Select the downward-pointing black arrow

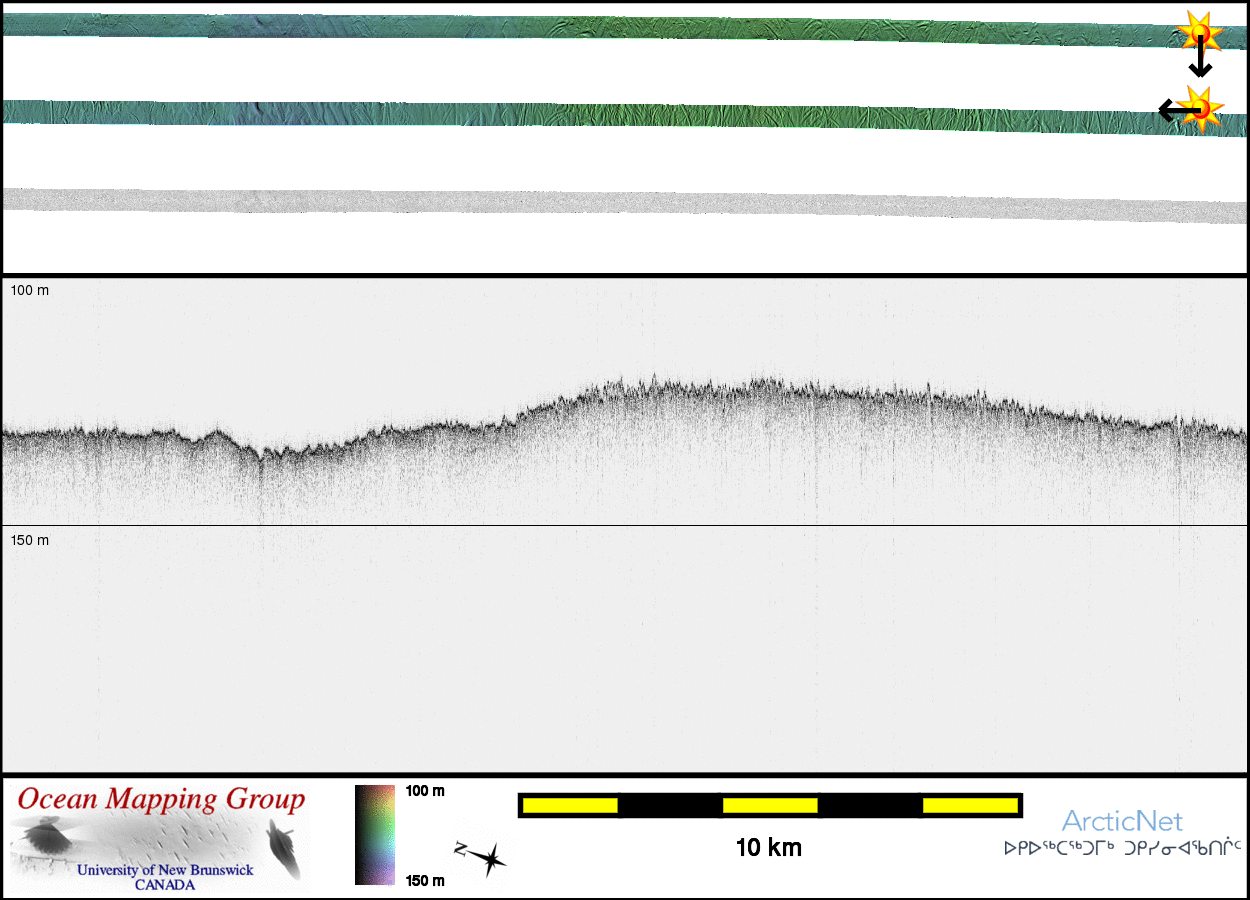[1200, 62]
